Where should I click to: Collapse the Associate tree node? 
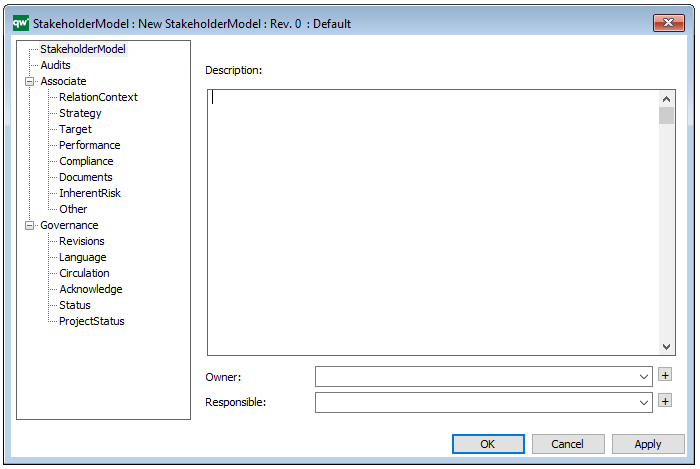click(x=29, y=82)
